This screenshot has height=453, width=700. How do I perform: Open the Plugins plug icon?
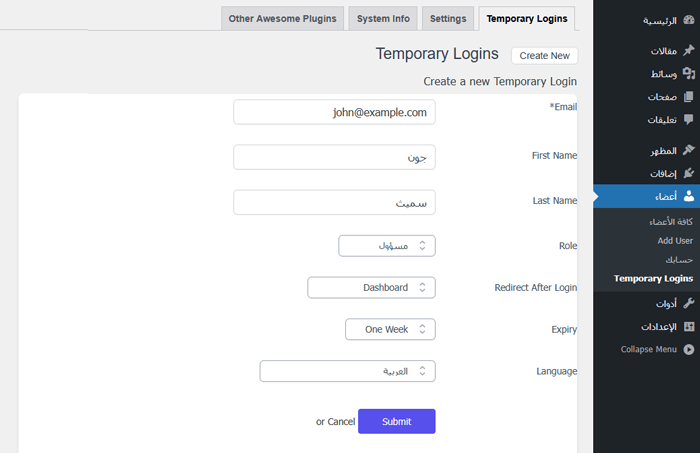coord(688,174)
